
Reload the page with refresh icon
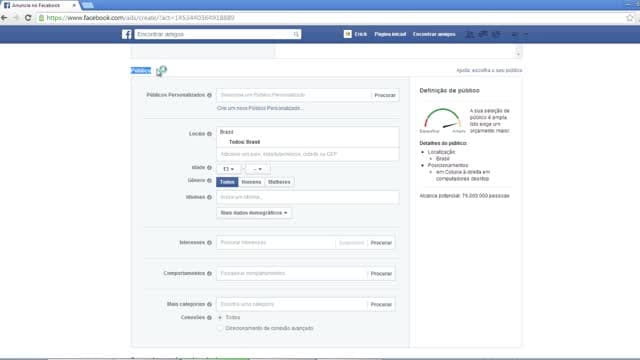(28, 18)
